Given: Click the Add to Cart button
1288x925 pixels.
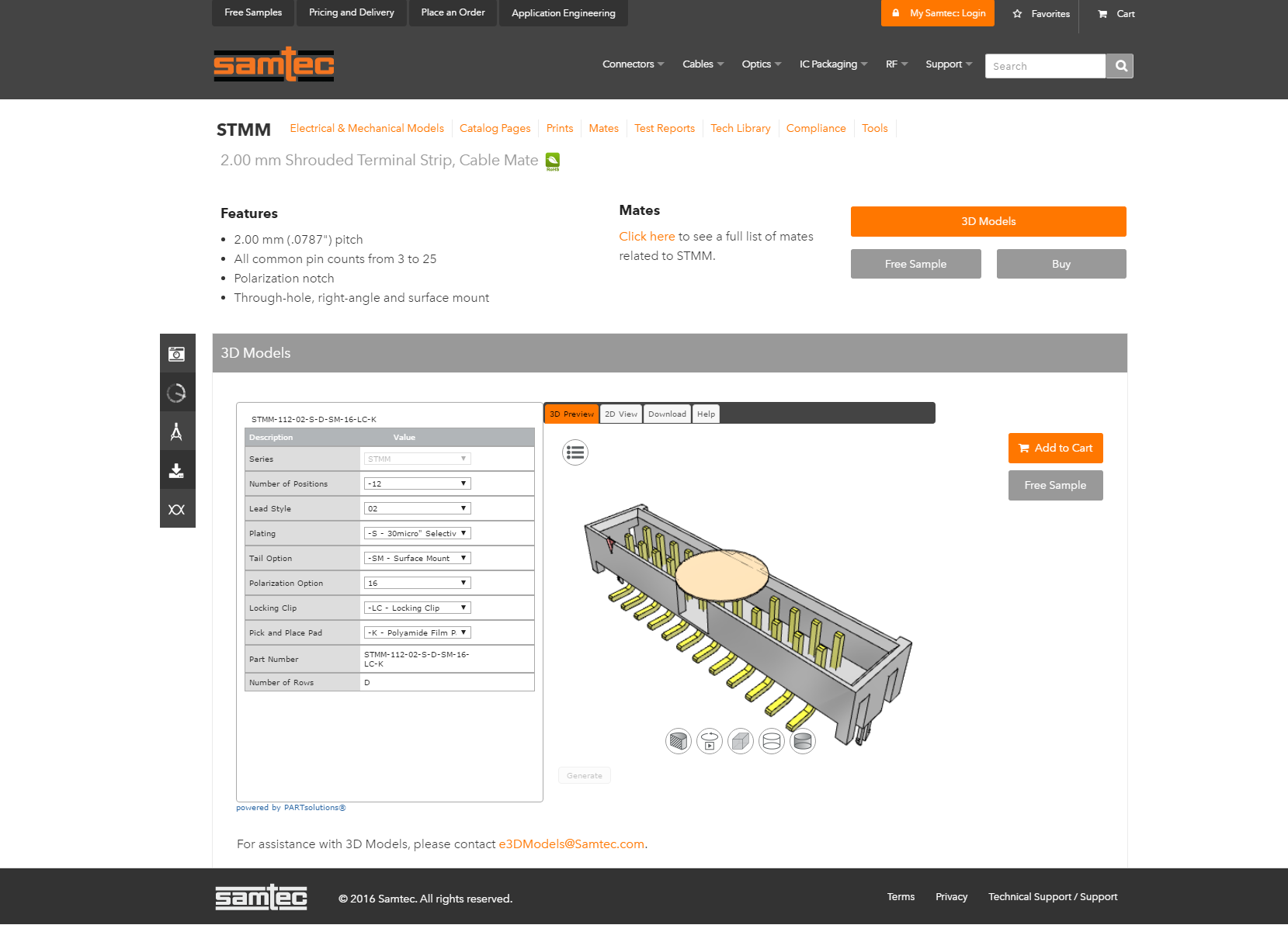Looking at the screenshot, I should tap(1056, 448).
